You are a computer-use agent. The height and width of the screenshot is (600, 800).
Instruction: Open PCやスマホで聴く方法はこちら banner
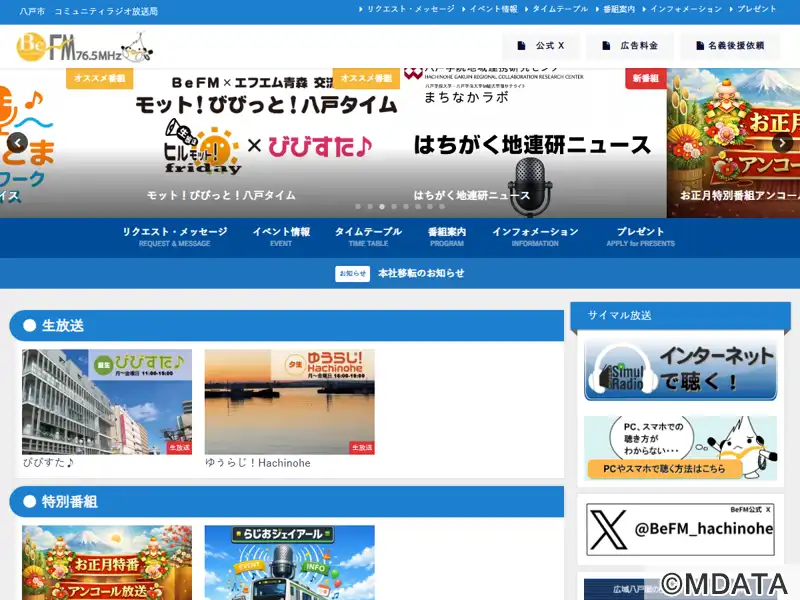coord(680,448)
